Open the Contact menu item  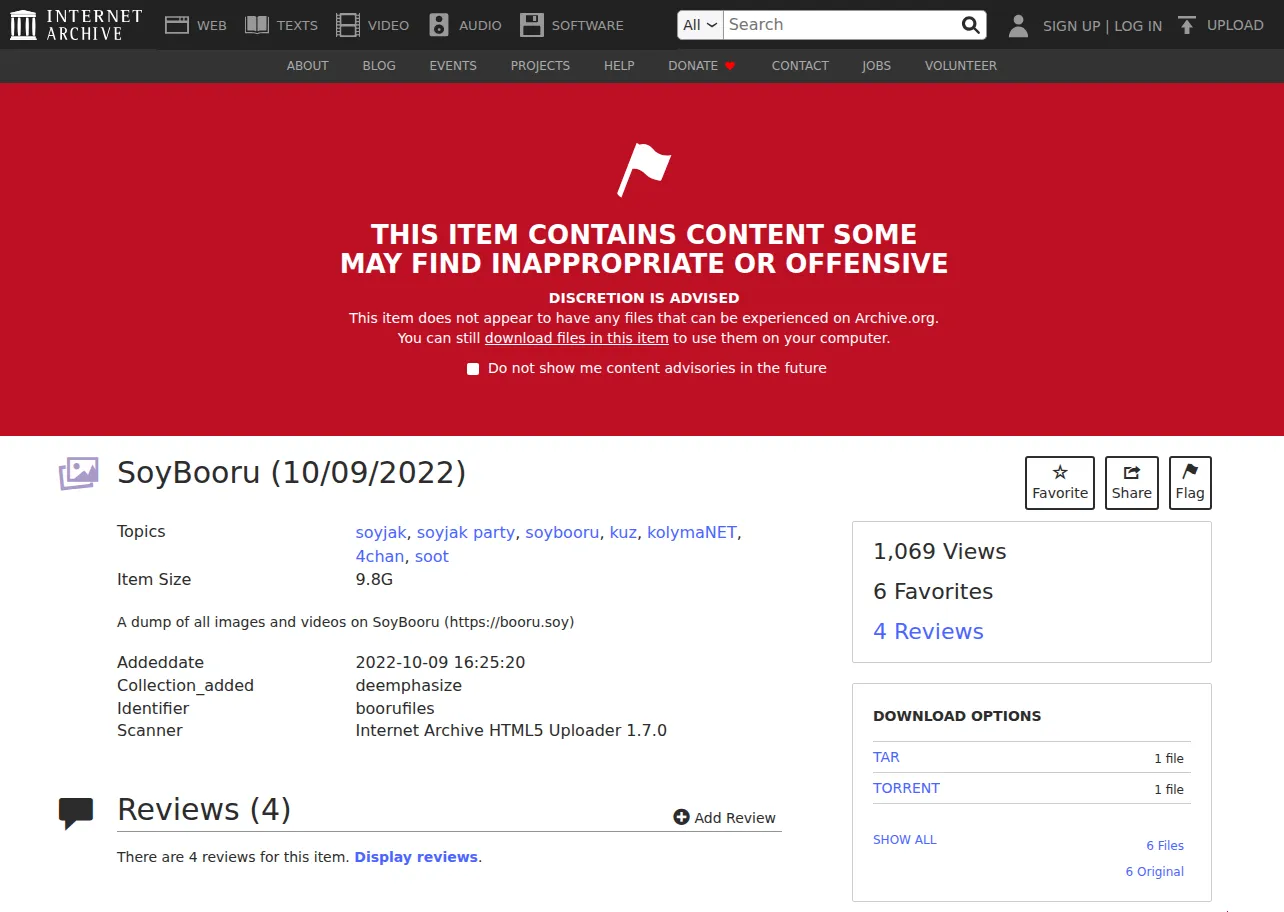pyautogui.click(x=800, y=66)
